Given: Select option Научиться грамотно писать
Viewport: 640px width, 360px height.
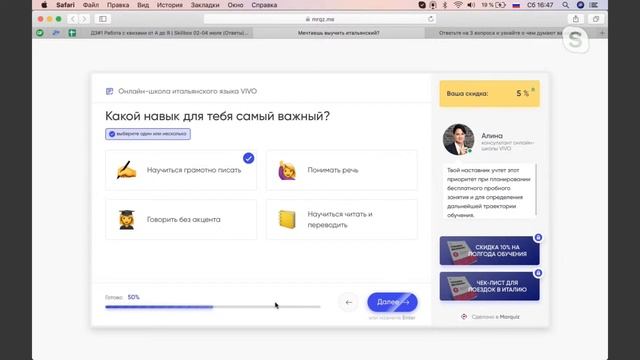Looking at the screenshot, I should tap(181, 170).
